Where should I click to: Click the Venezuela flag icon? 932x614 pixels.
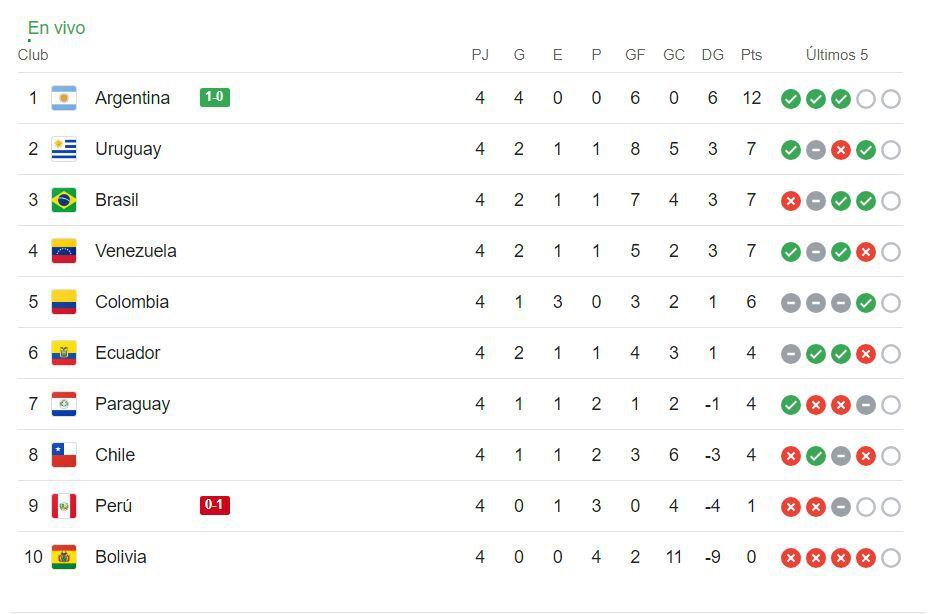64,251
